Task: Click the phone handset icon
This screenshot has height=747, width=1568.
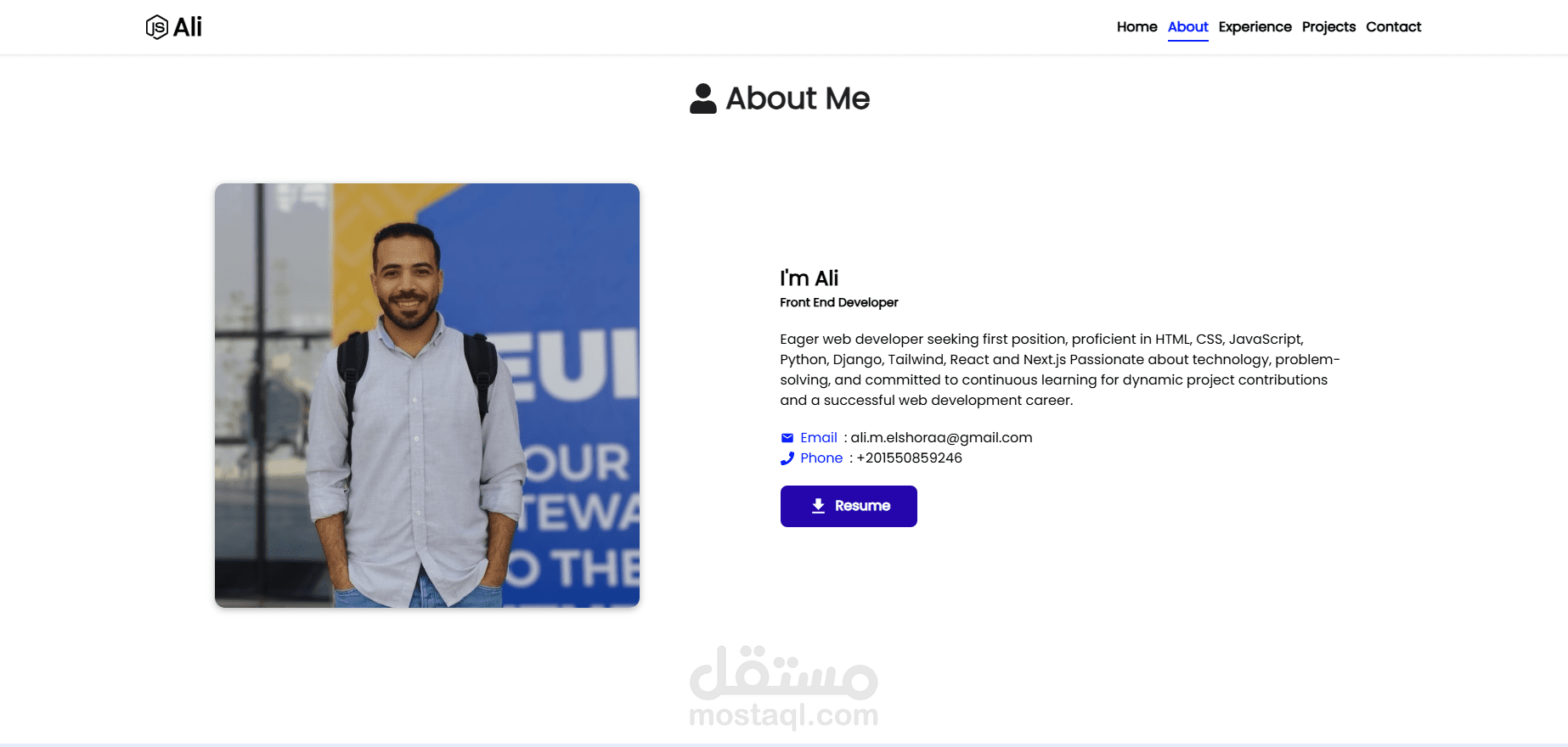Action: click(787, 458)
